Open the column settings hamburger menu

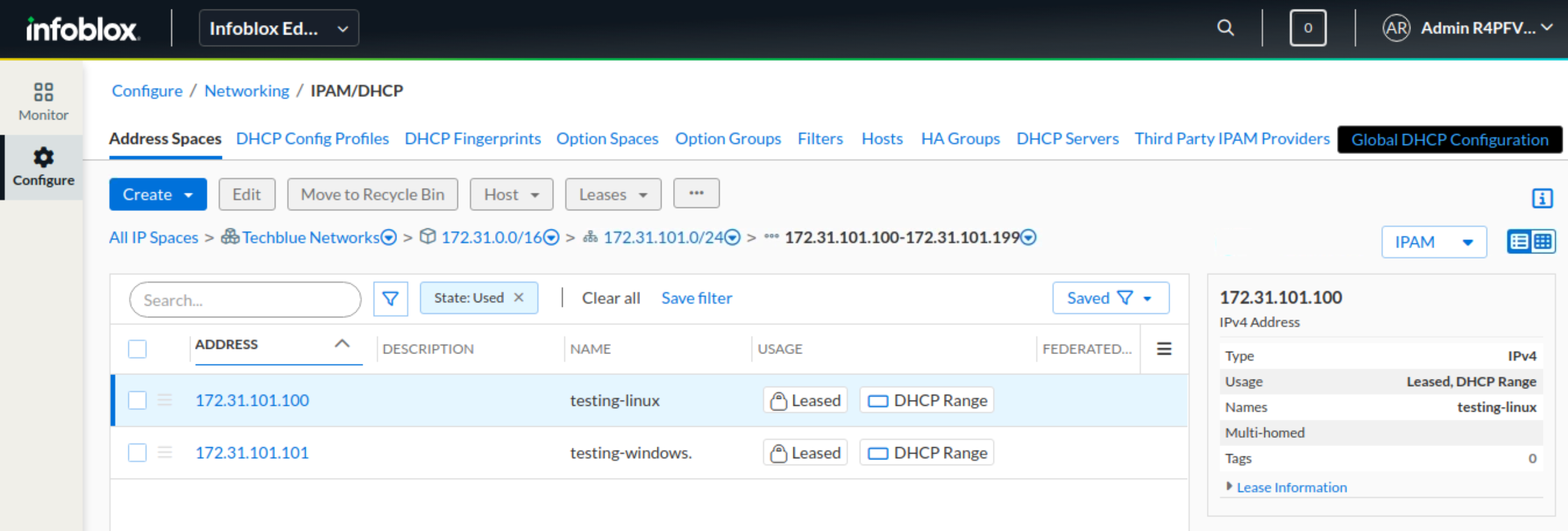1163,349
